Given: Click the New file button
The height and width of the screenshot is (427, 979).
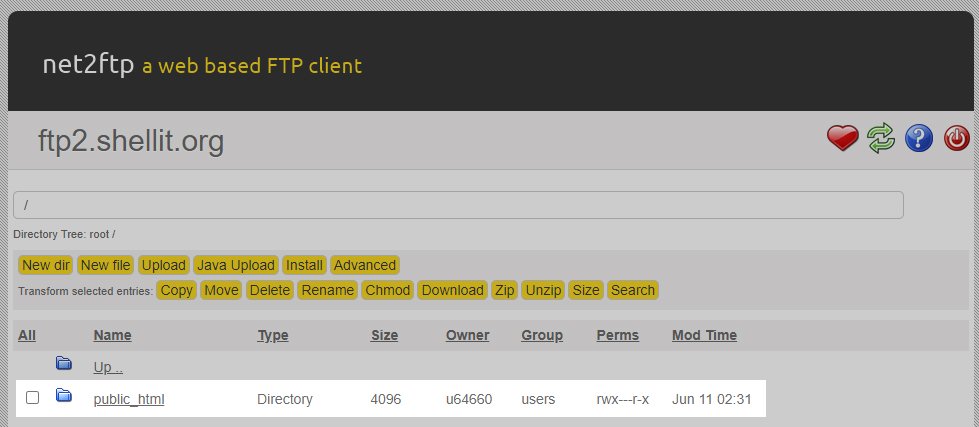Looking at the screenshot, I should click(106, 265).
